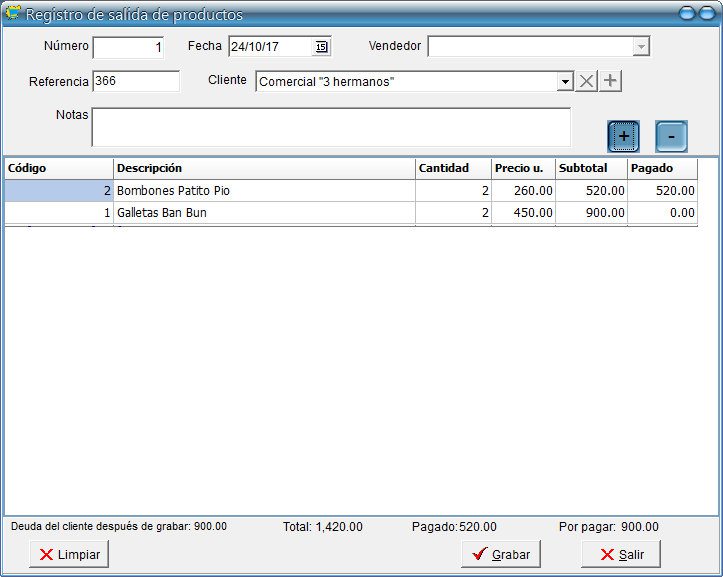Focus the Número input field

pyautogui.click(x=128, y=47)
